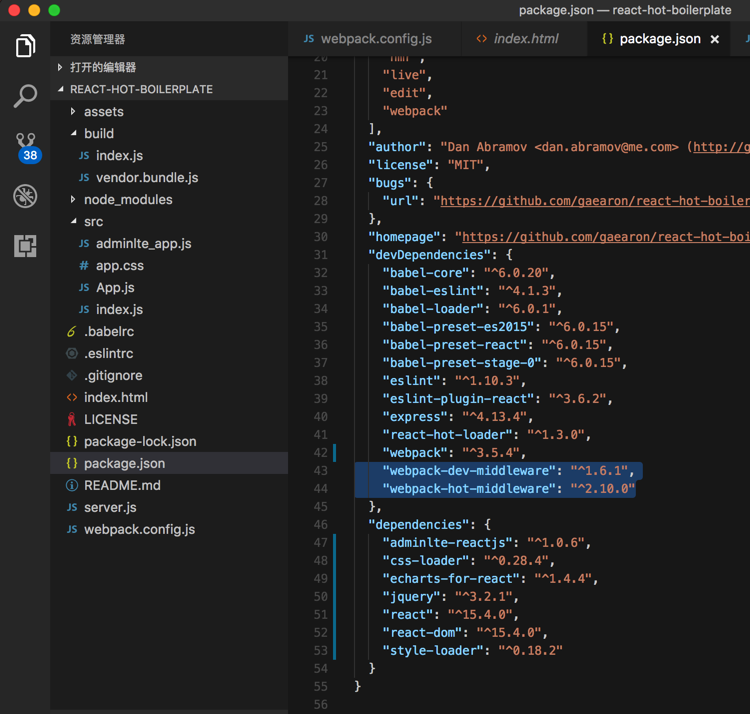Expand the node_modules folder
Image resolution: width=750 pixels, height=714 pixels.
pos(127,199)
